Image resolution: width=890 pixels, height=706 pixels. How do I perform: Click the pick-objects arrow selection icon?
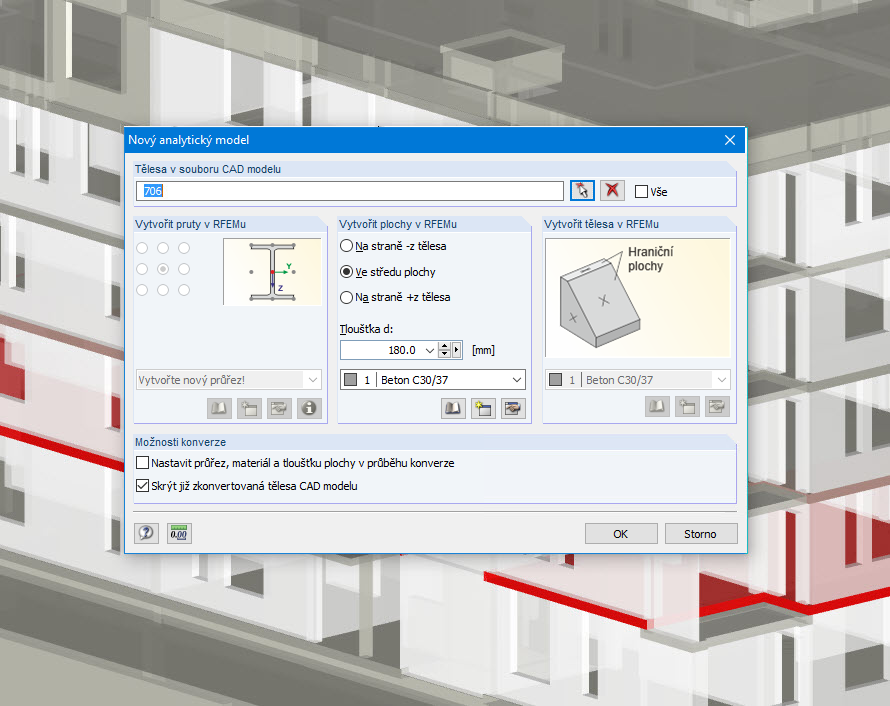click(x=581, y=190)
